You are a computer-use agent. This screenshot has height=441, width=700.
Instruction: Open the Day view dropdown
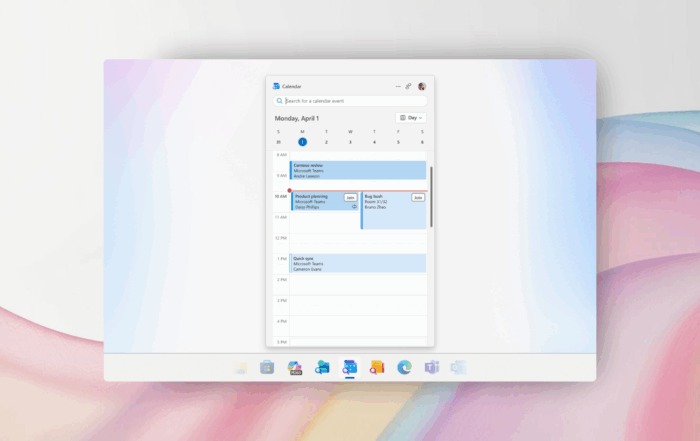click(411, 118)
